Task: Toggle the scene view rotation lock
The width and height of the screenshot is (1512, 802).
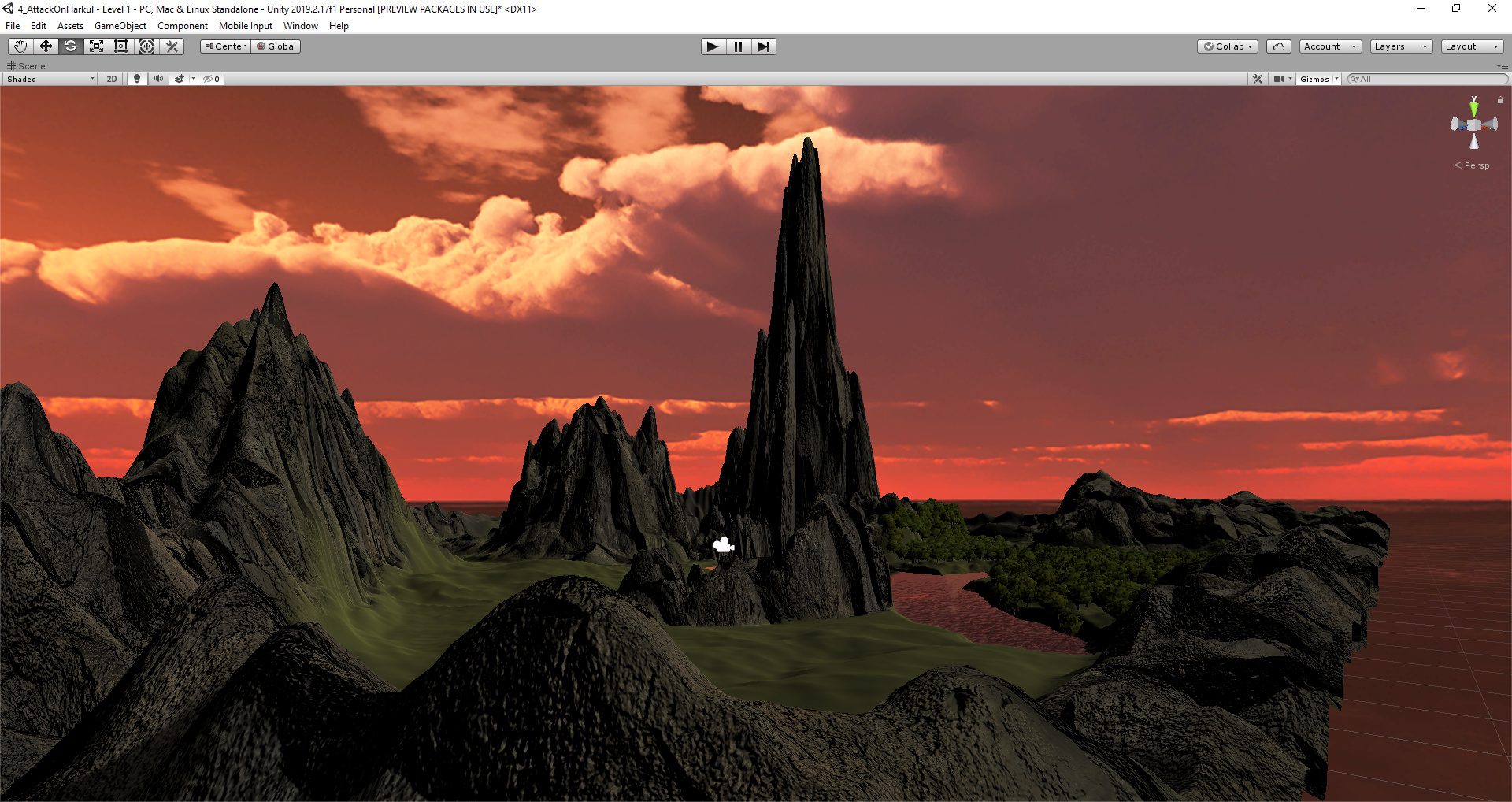Action: (1500, 100)
